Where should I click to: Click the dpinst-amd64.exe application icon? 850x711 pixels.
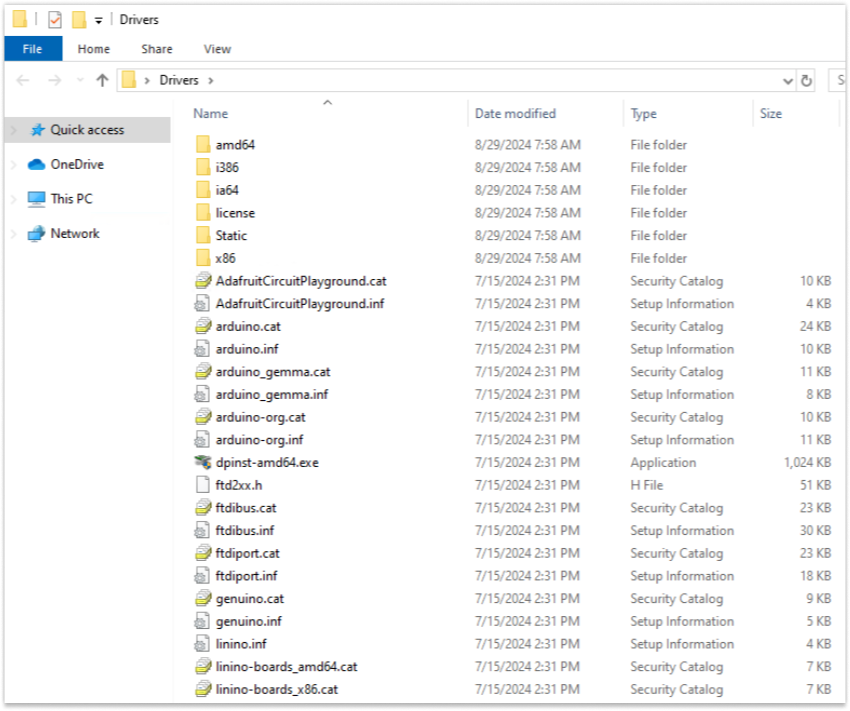pyautogui.click(x=203, y=462)
